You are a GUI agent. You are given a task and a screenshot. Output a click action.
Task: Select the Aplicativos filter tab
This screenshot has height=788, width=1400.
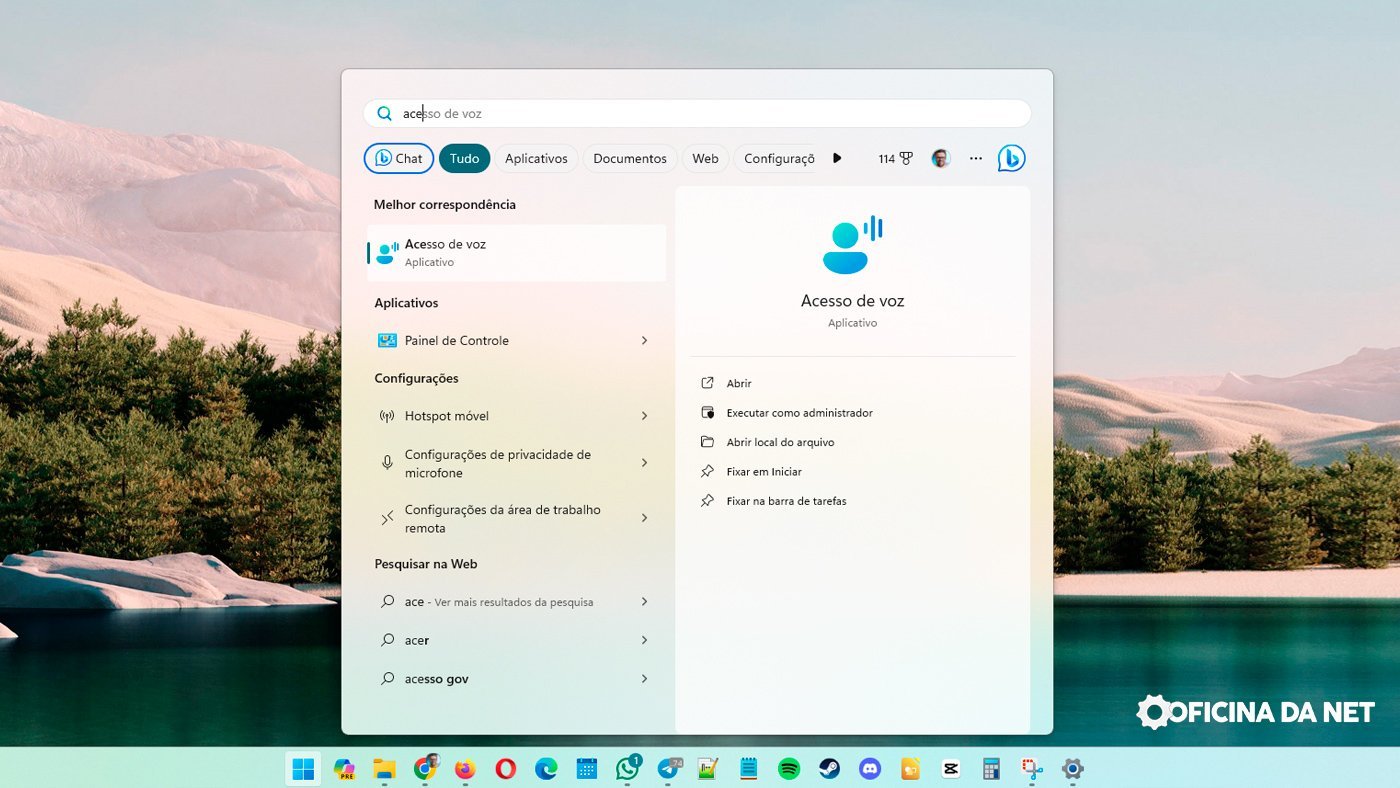(536, 158)
